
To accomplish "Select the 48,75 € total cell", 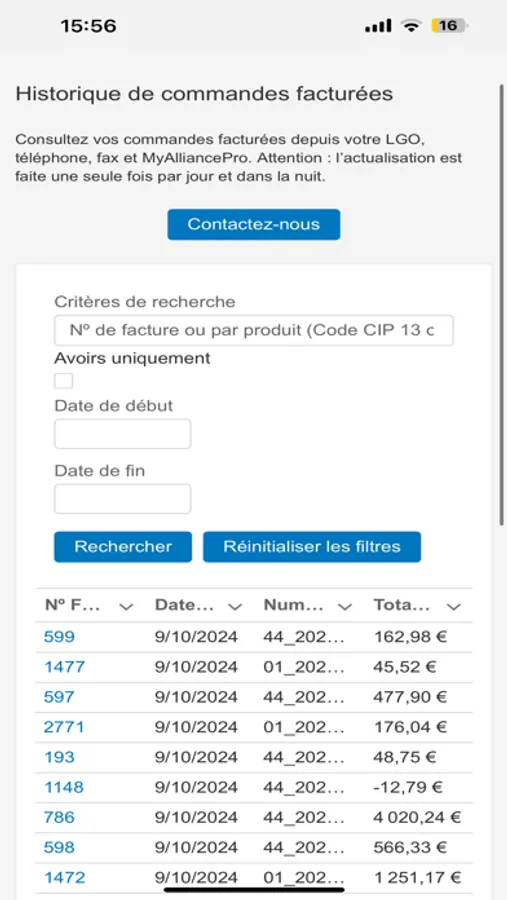I will [x=405, y=757].
